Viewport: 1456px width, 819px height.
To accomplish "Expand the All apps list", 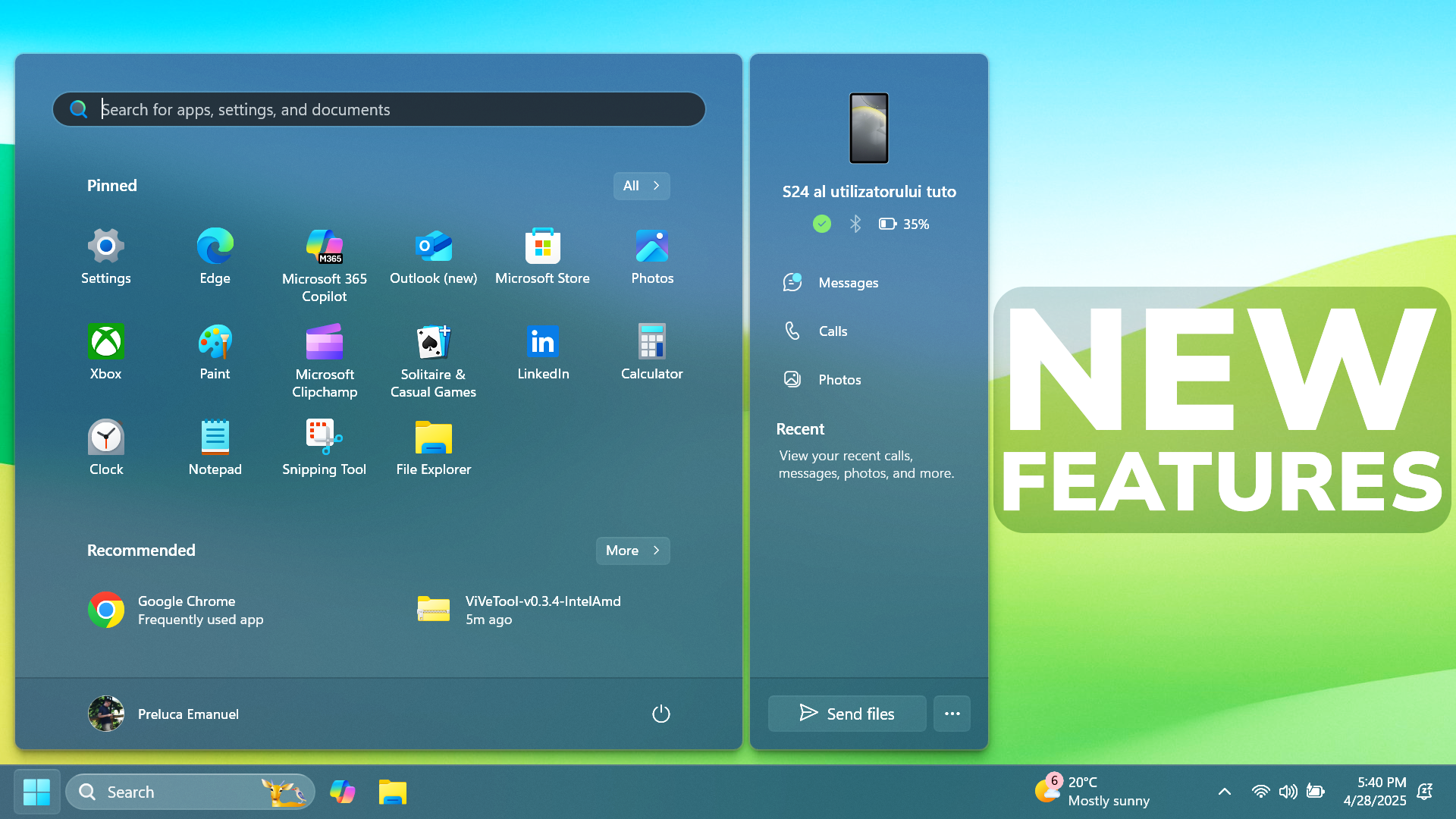I will pyautogui.click(x=641, y=186).
